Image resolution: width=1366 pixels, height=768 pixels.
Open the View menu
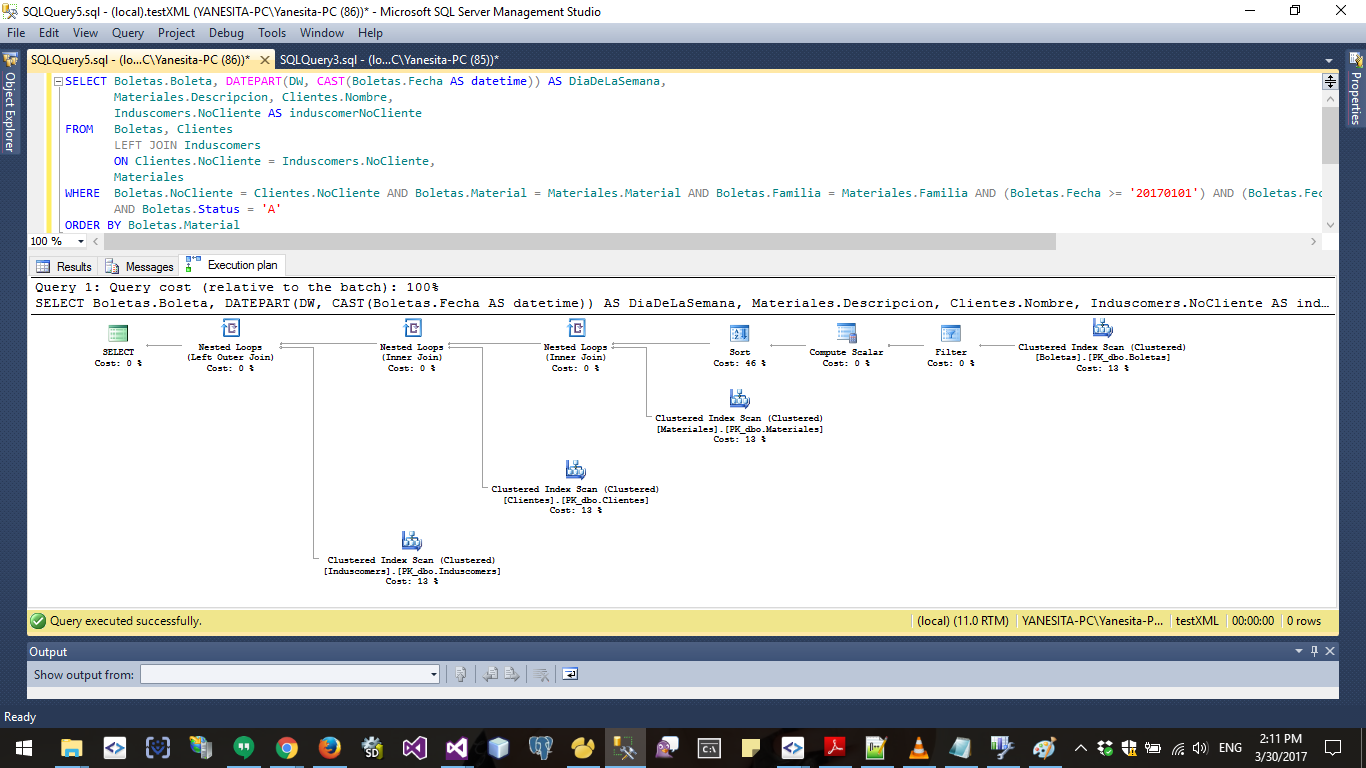(85, 33)
